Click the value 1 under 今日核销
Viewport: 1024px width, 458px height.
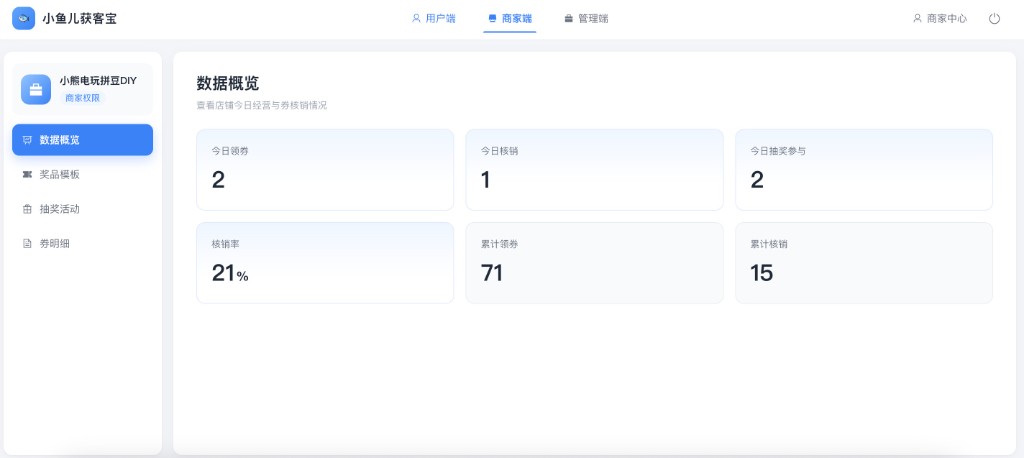pyautogui.click(x=485, y=180)
